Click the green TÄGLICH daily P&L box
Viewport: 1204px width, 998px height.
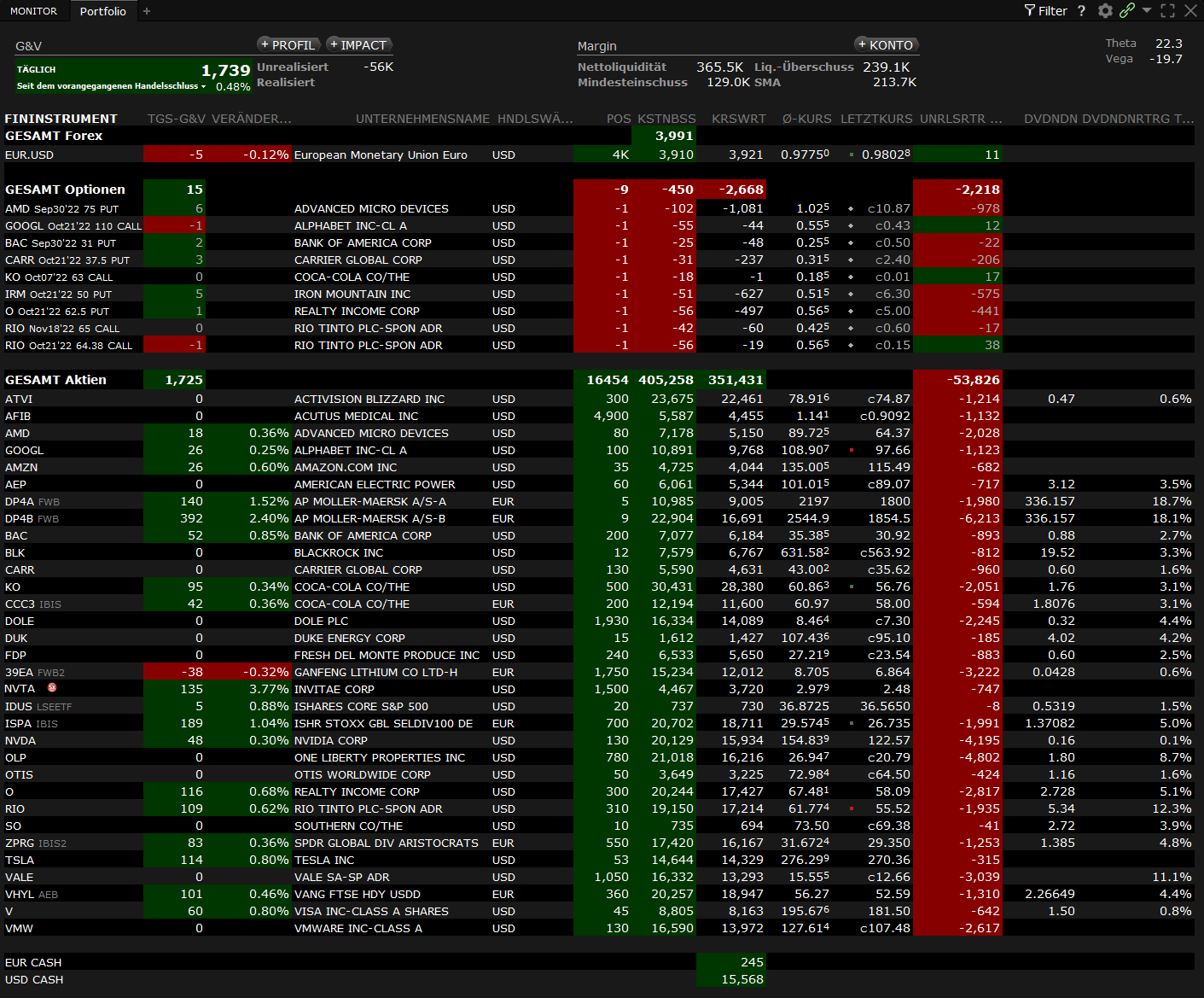coord(133,76)
